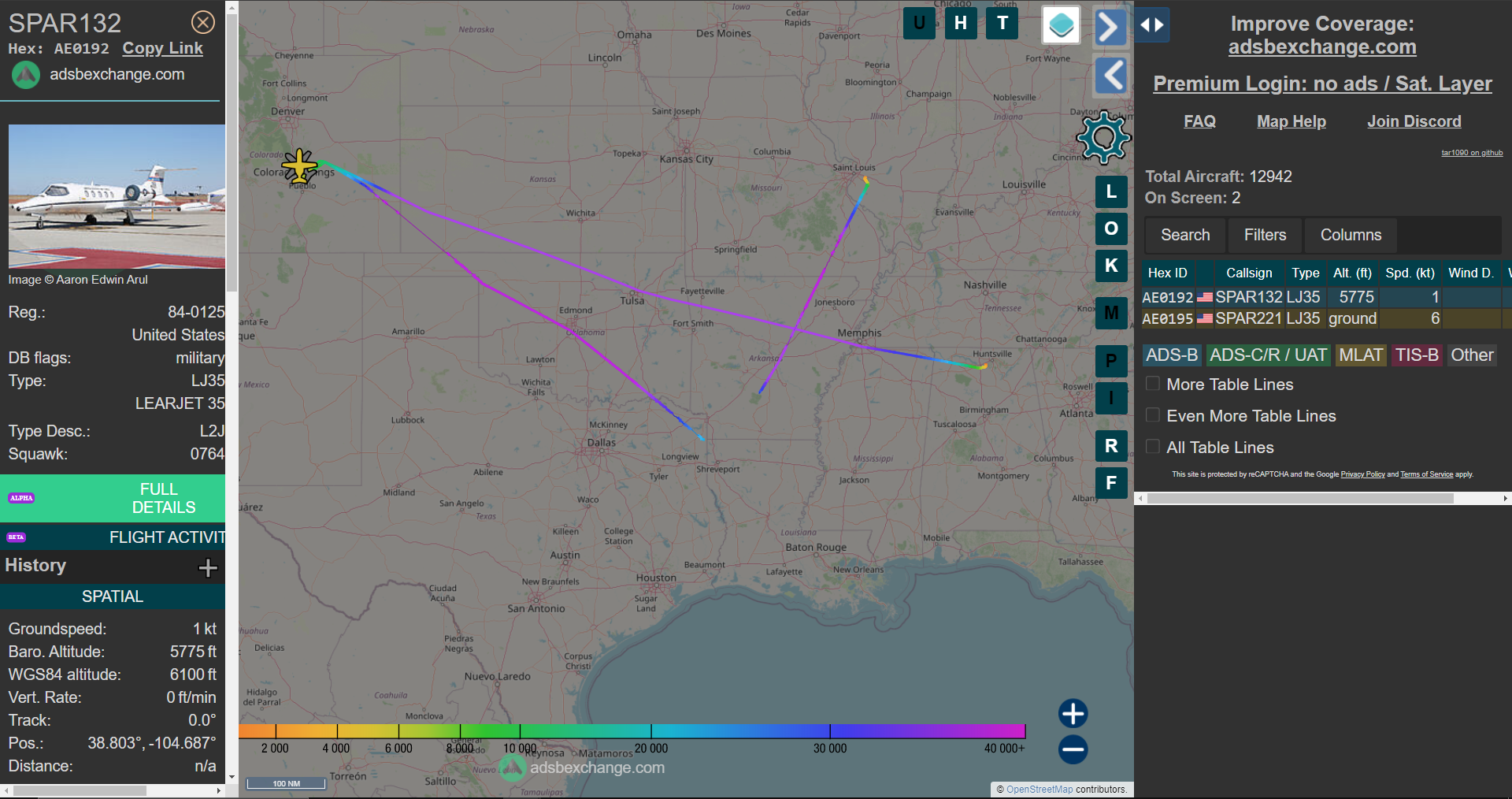Click the R map button
This screenshot has height=799, width=1512.
click(x=1111, y=446)
